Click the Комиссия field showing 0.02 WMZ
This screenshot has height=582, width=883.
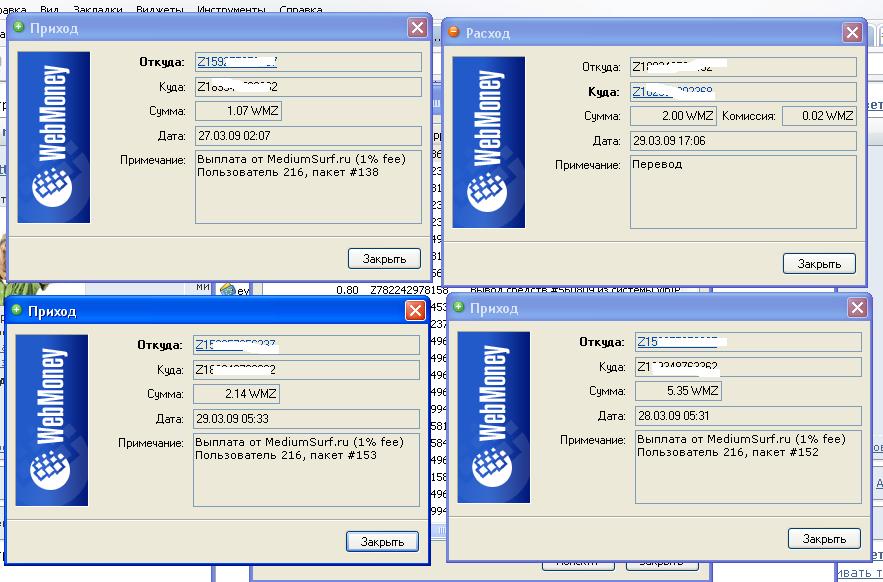coord(819,116)
